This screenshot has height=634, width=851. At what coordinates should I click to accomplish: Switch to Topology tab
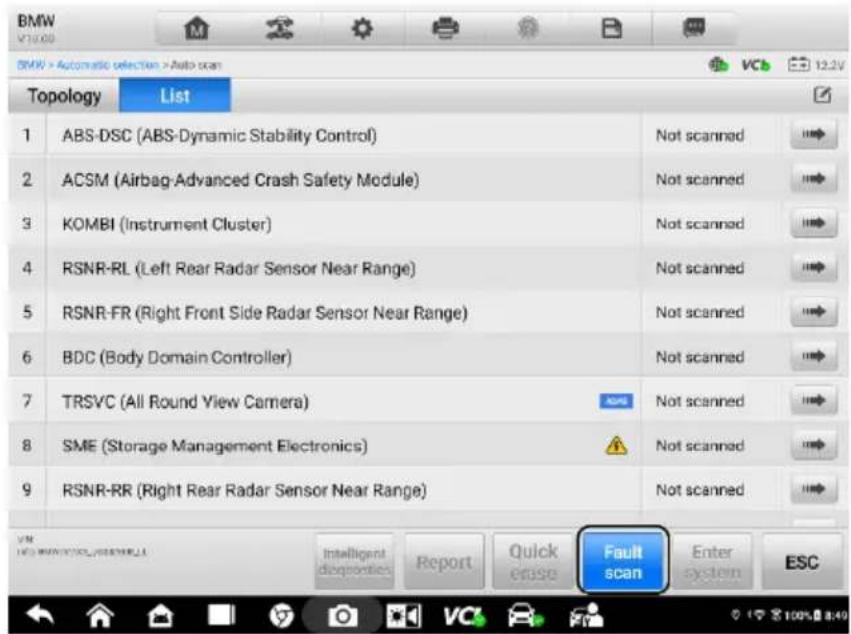64,96
